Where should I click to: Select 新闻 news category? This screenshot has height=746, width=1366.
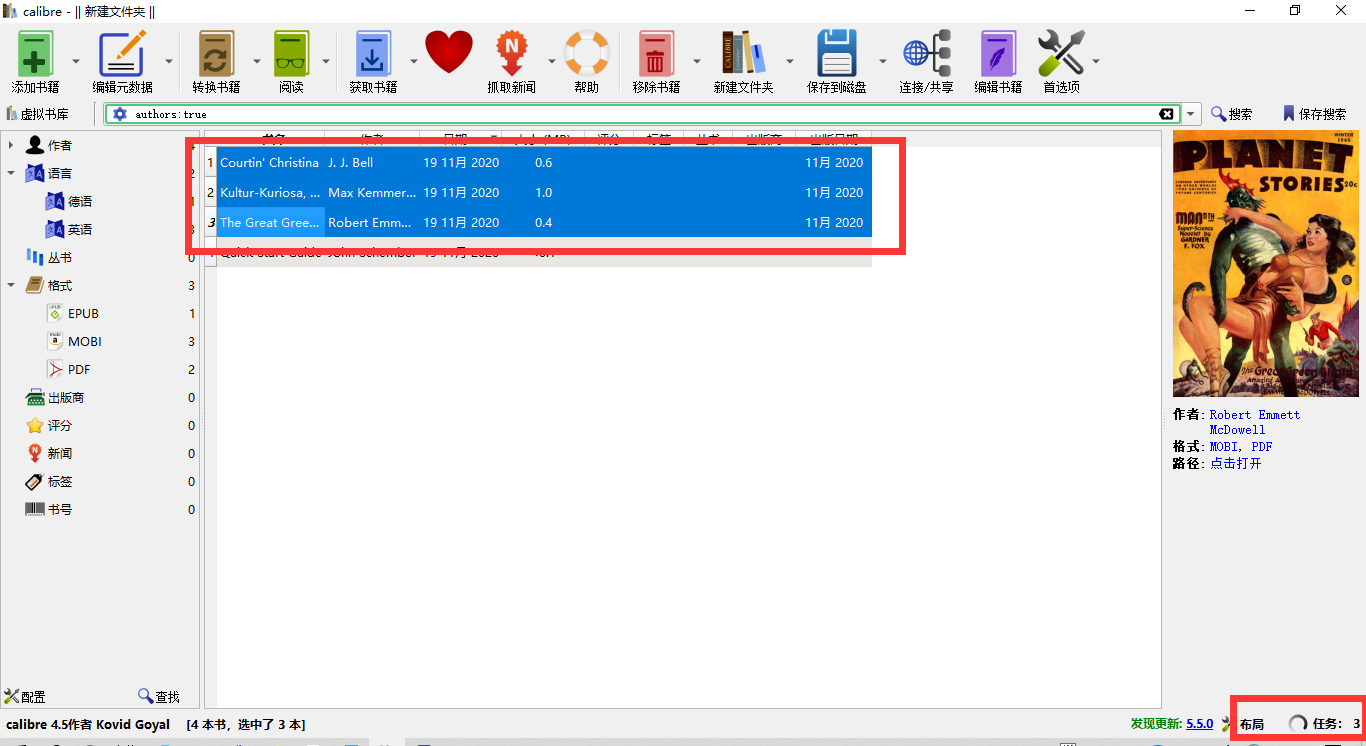tap(60, 454)
